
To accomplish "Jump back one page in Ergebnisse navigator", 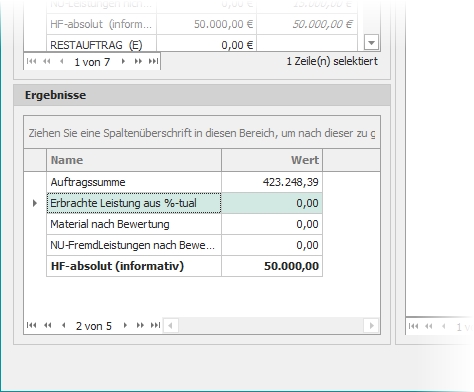I will point(48,325).
